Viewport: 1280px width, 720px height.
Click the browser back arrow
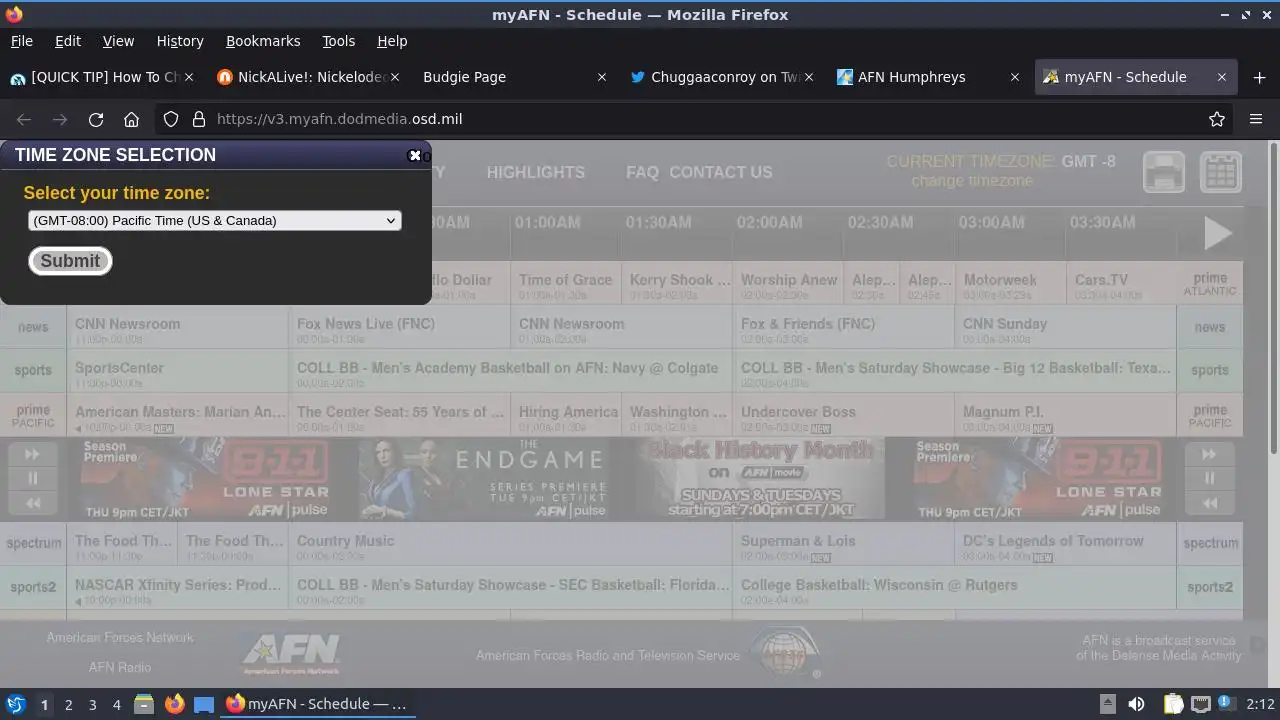click(24, 119)
